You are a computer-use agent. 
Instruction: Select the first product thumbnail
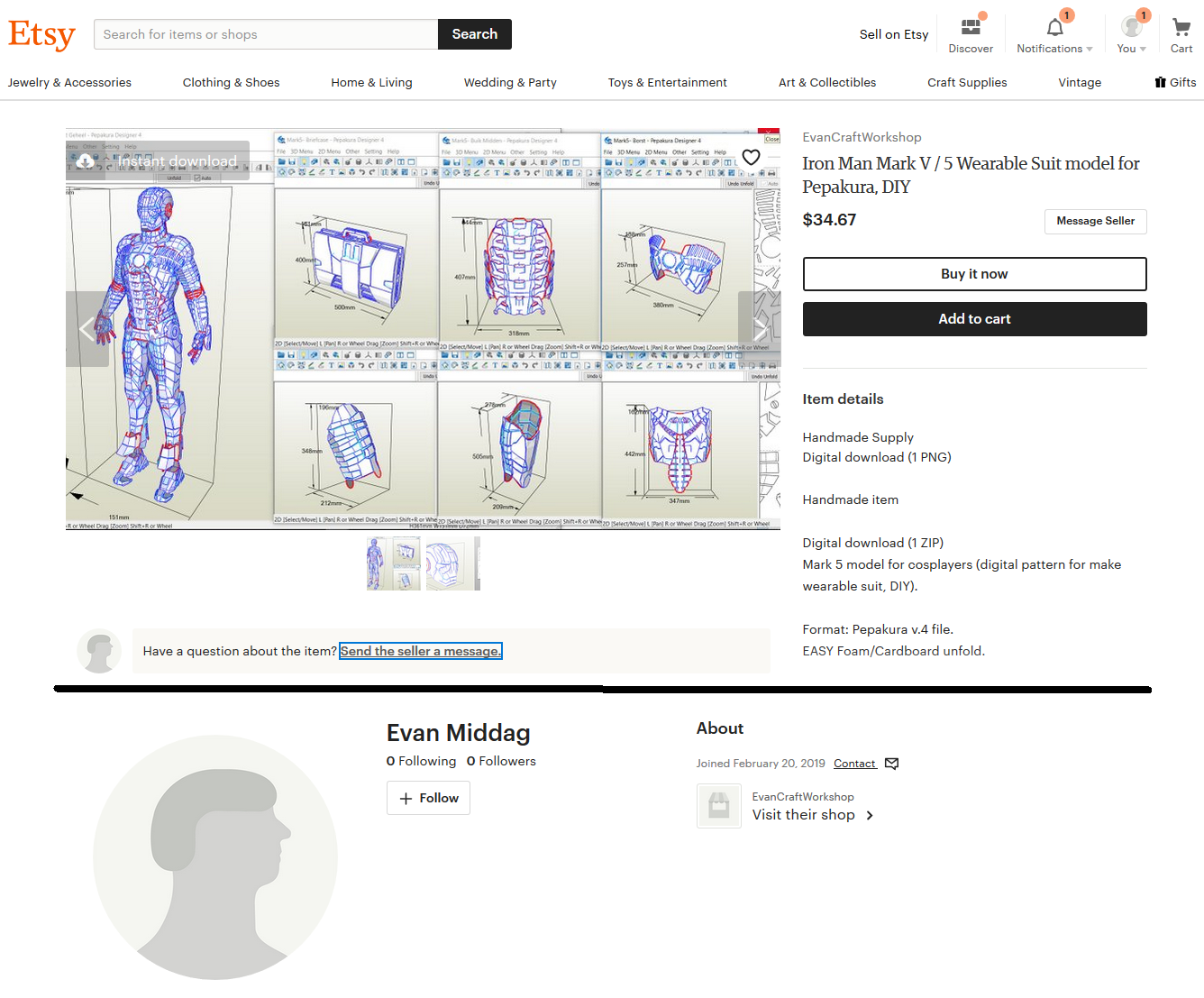(394, 563)
